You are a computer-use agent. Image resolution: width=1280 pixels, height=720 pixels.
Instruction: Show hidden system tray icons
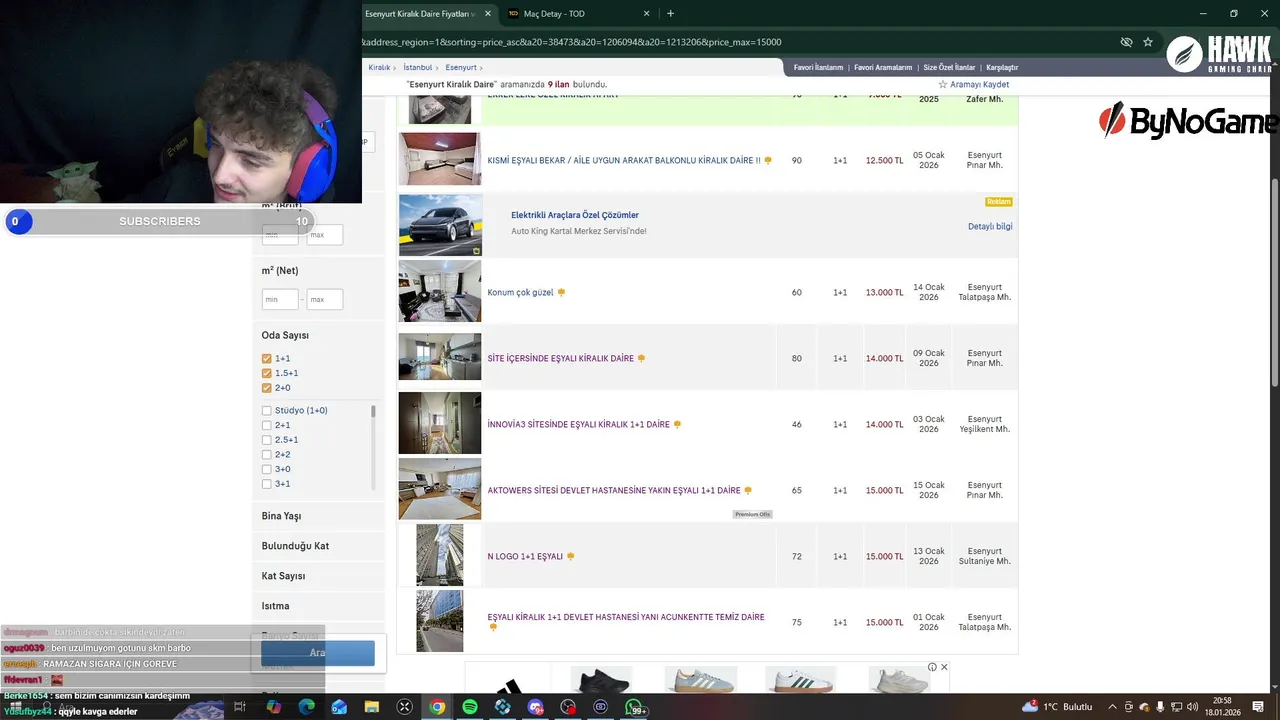1112,707
